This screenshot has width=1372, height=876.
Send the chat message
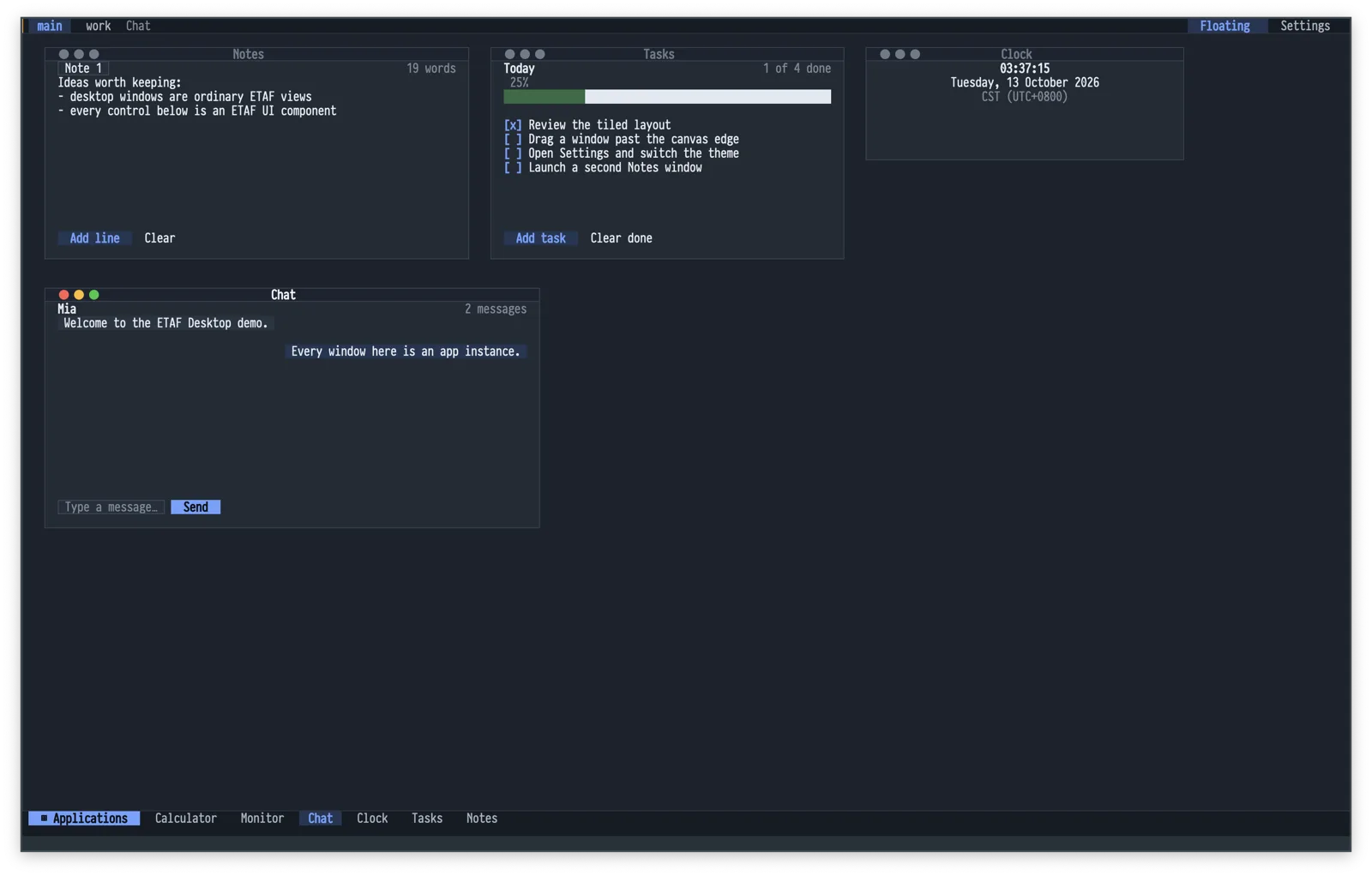click(x=196, y=507)
